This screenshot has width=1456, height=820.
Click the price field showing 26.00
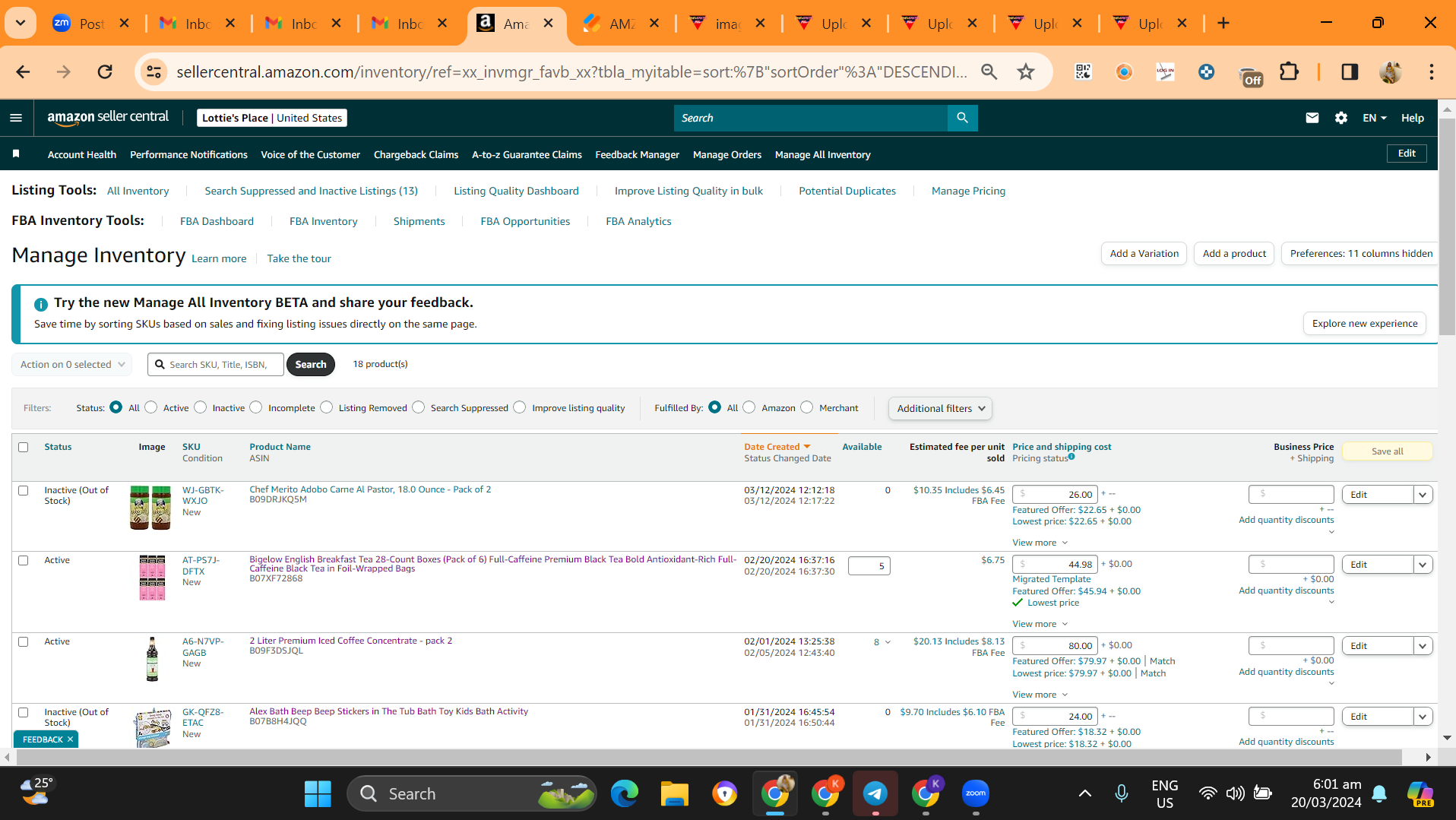(1056, 495)
